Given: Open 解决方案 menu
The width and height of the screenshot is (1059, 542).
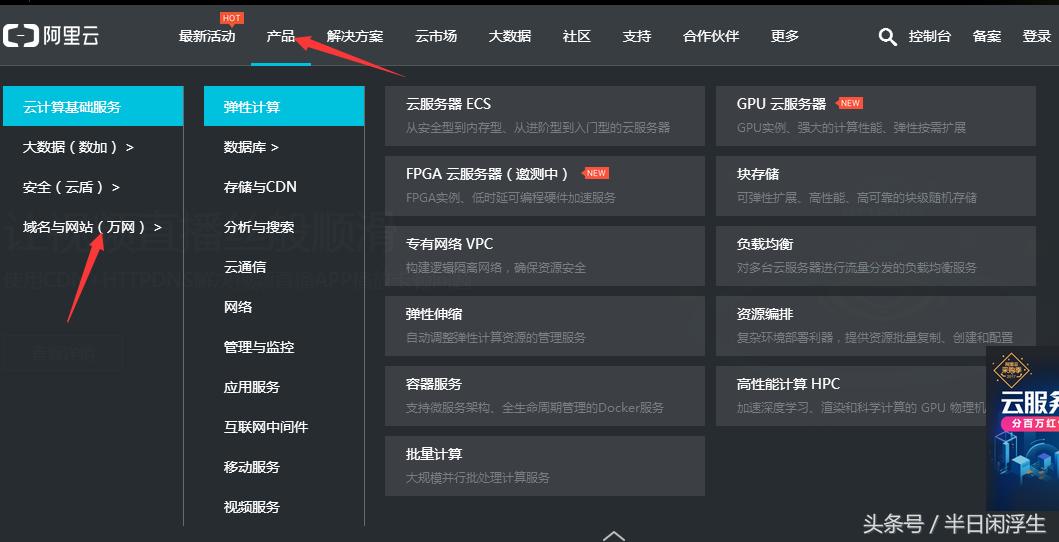Looking at the screenshot, I should click(355, 36).
